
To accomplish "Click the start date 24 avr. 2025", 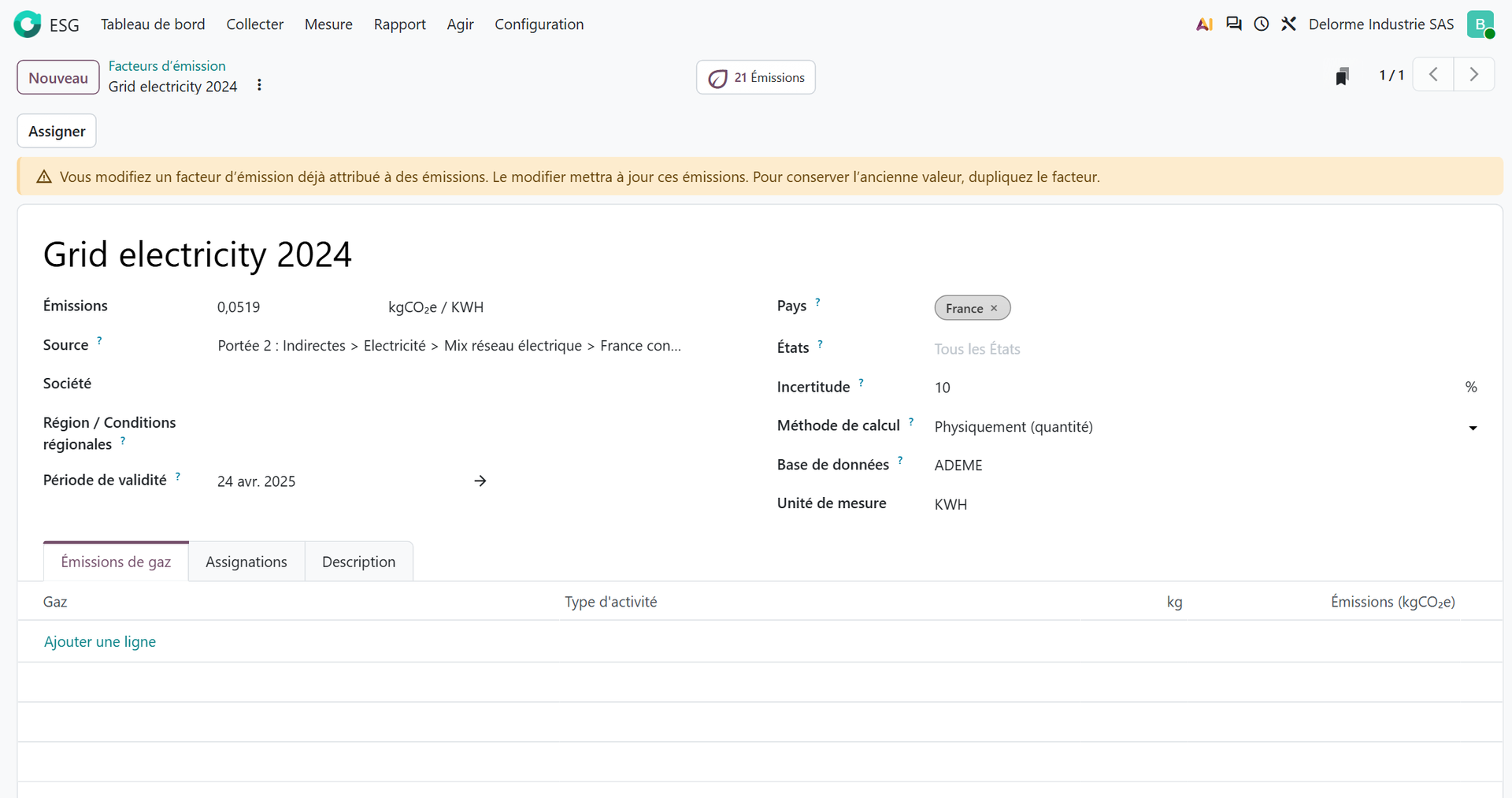I will (257, 481).
